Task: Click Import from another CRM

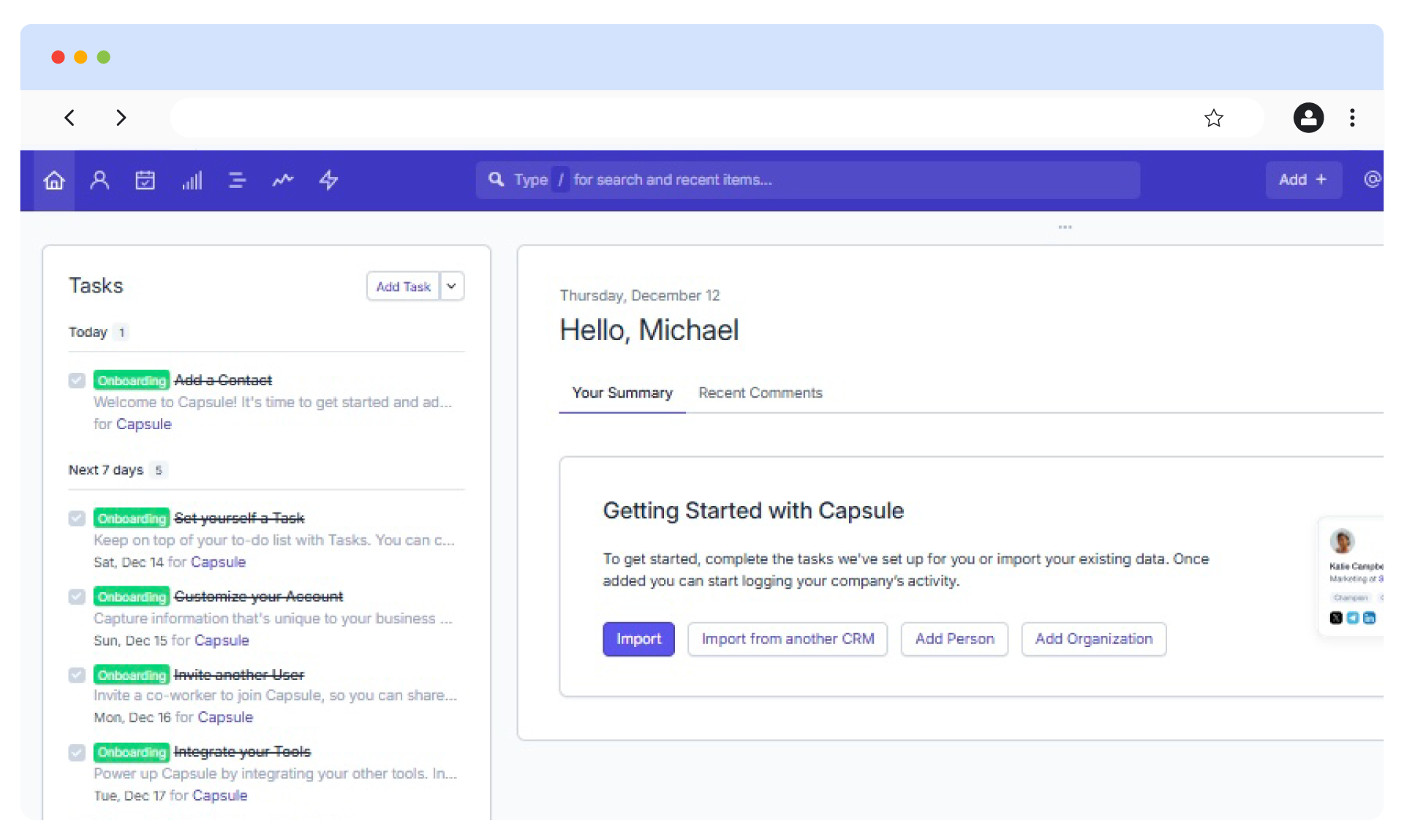Action: pos(788,639)
